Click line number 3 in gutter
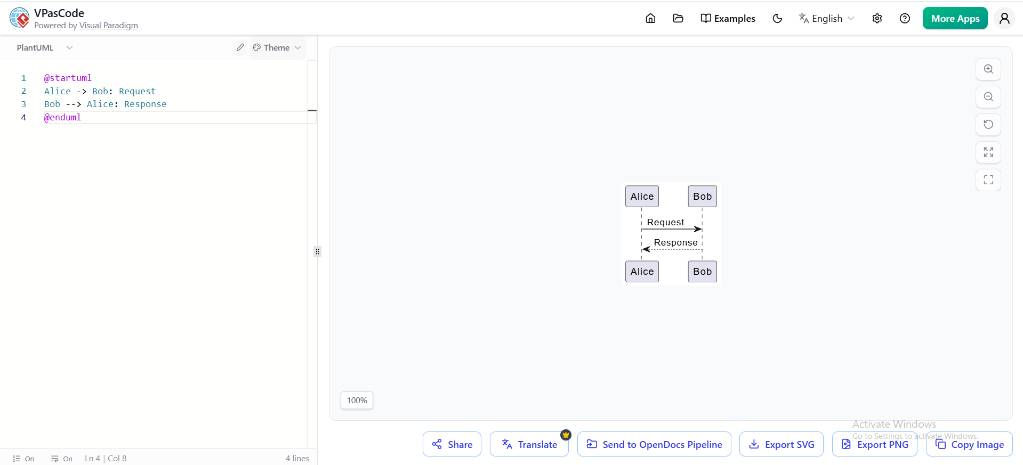The height and width of the screenshot is (465, 1023). click(x=23, y=104)
